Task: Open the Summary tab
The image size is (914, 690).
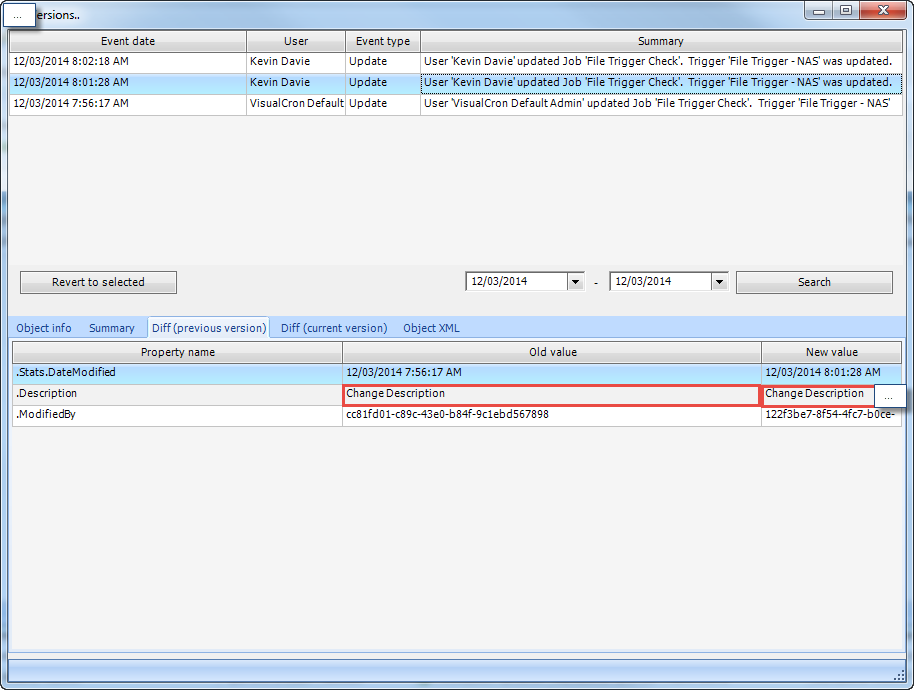Action: click(x=111, y=328)
